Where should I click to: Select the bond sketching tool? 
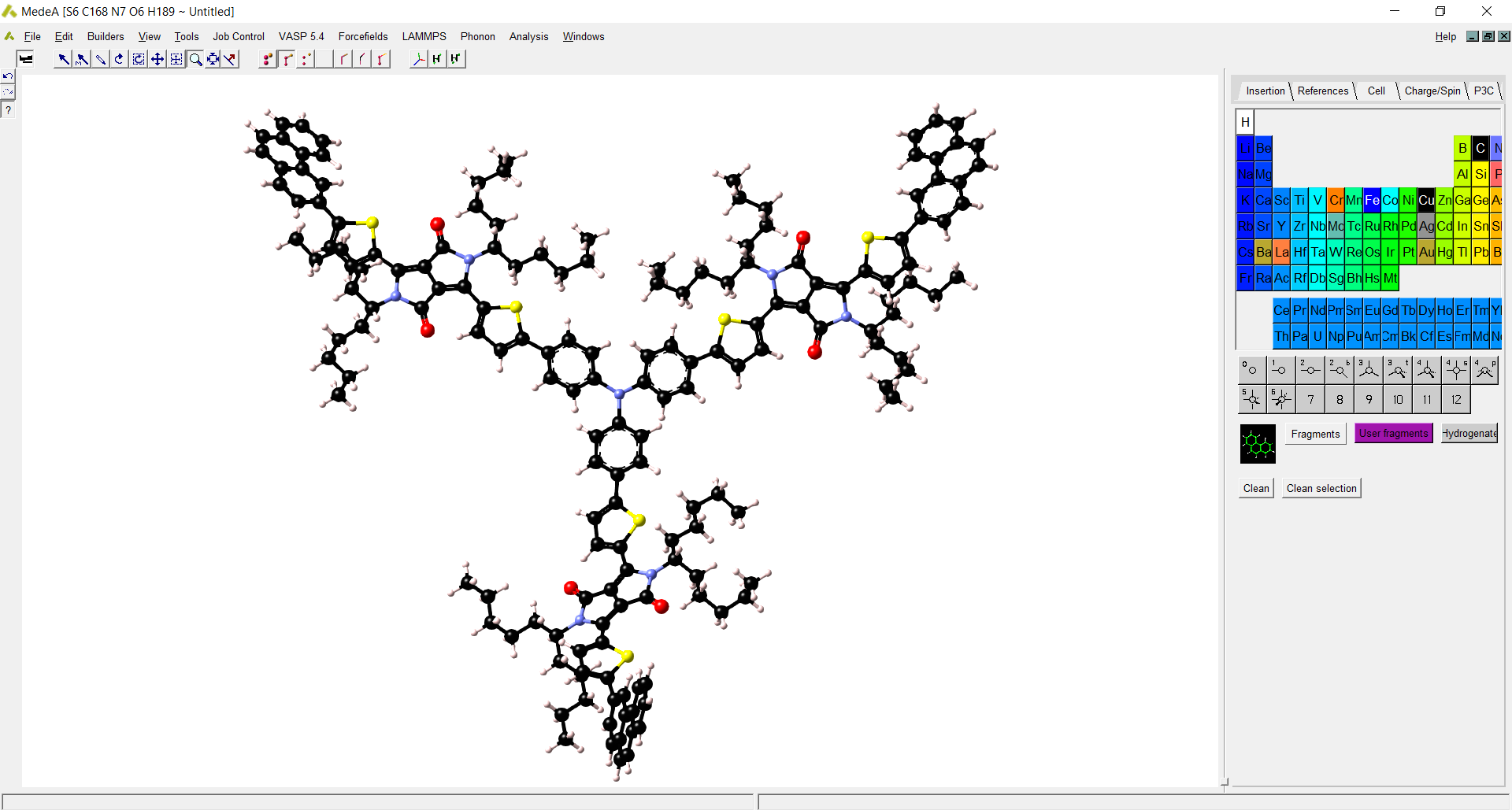(100, 59)
